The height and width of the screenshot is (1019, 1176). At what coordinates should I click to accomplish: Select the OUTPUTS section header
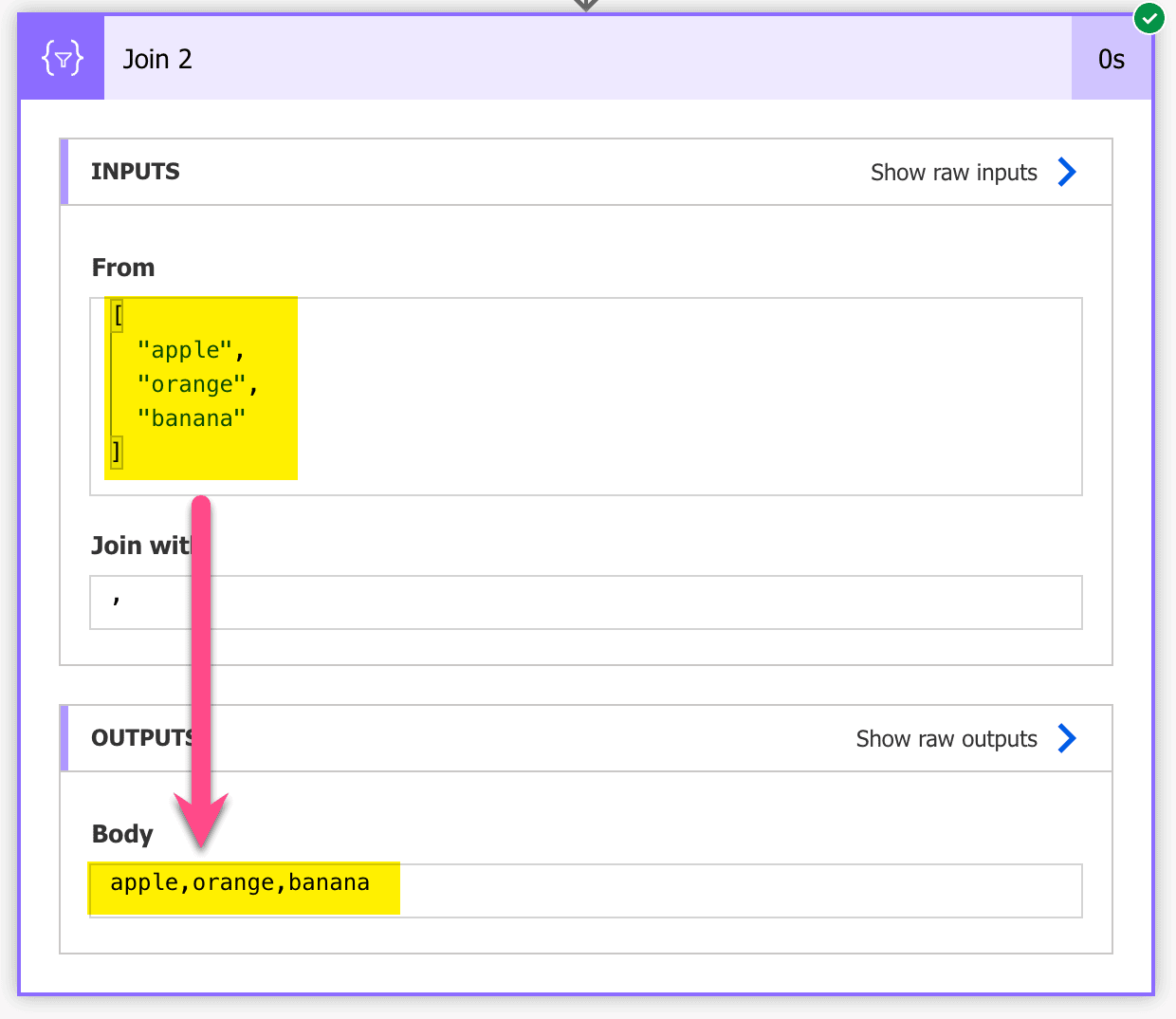(x=142, y=738)
